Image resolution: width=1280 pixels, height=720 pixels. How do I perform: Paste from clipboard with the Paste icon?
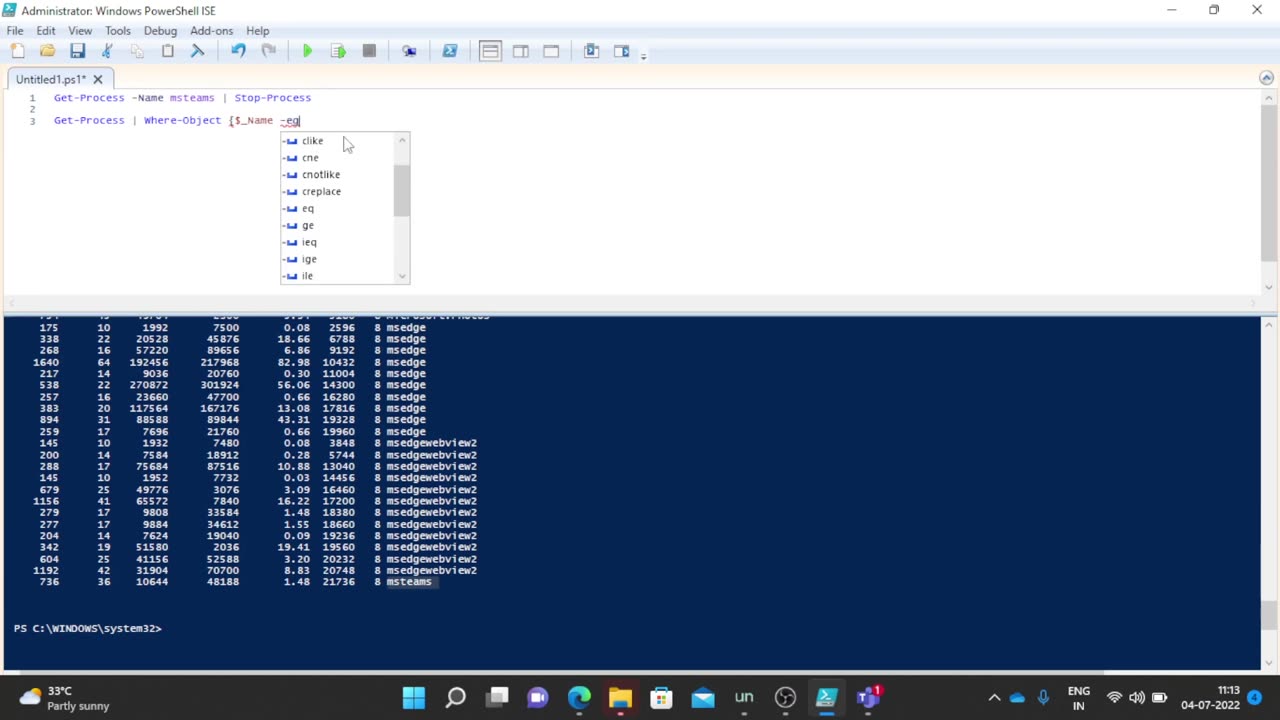pos(168,51)
